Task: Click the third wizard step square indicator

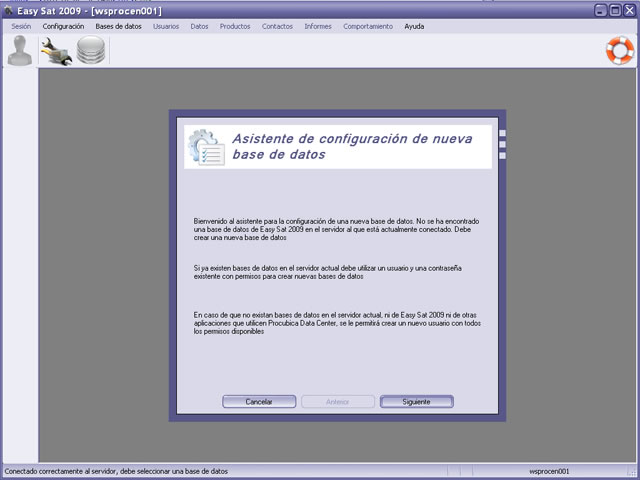Action: point(502,156)
